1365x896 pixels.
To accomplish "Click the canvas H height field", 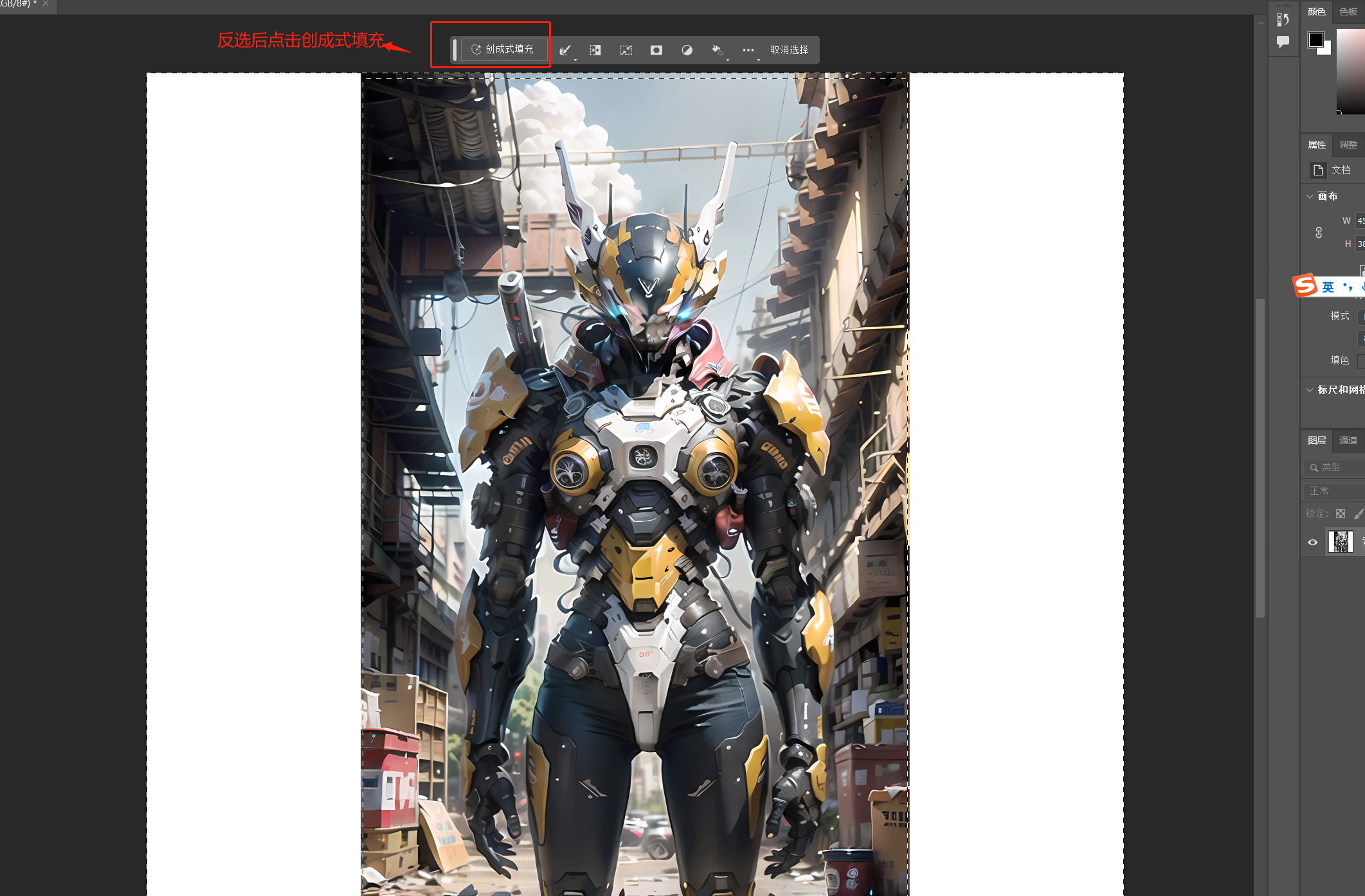I will coord(1360,244).
